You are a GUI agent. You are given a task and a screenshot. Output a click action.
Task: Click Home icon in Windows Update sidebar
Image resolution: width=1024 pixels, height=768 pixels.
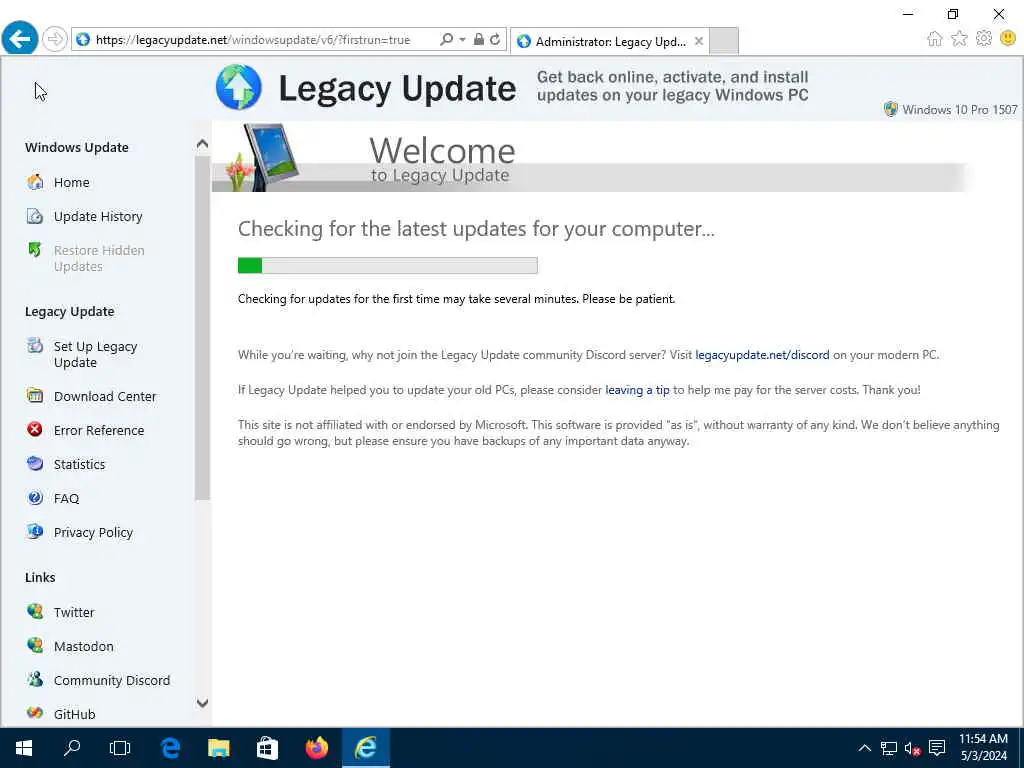35,182
